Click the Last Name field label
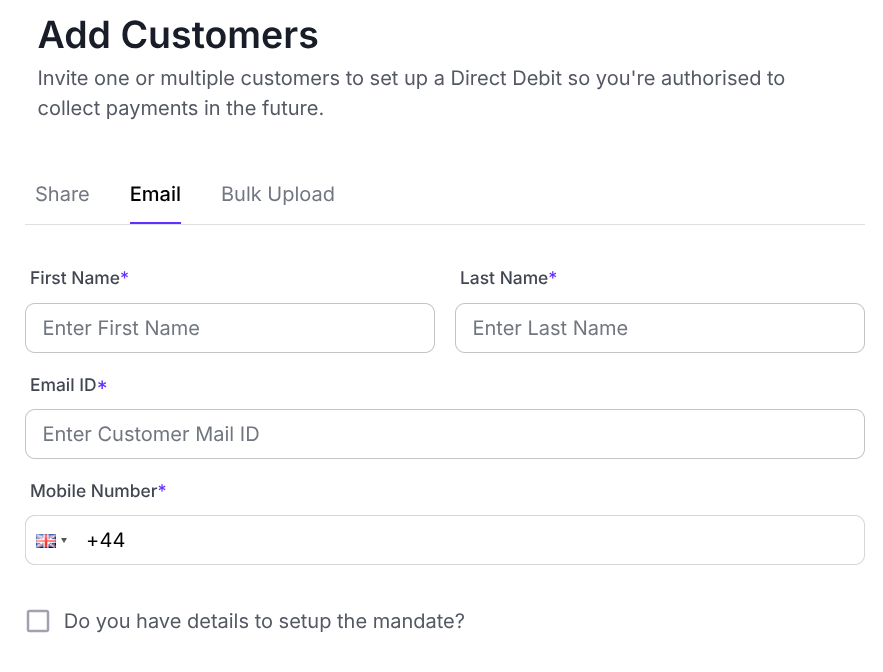 pyautogui.click(x=503, y=278)
